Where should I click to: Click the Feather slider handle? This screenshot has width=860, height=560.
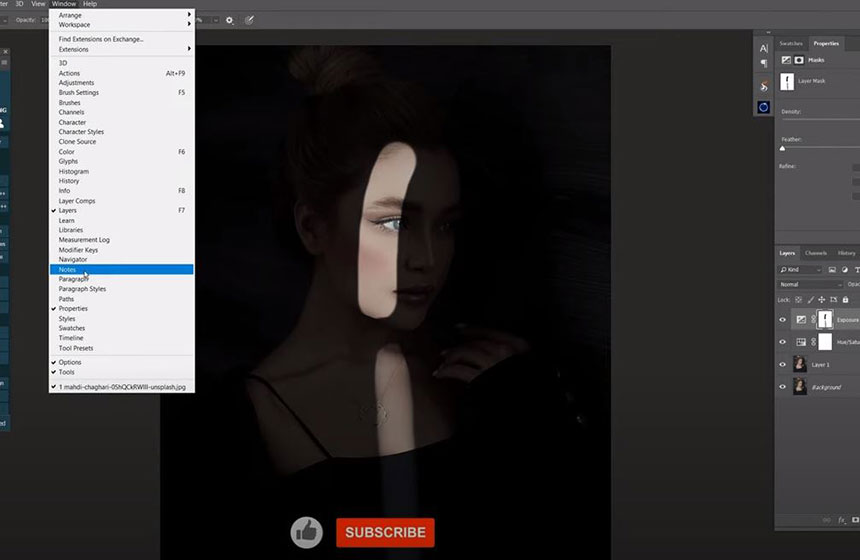click(x=782, y=148)
